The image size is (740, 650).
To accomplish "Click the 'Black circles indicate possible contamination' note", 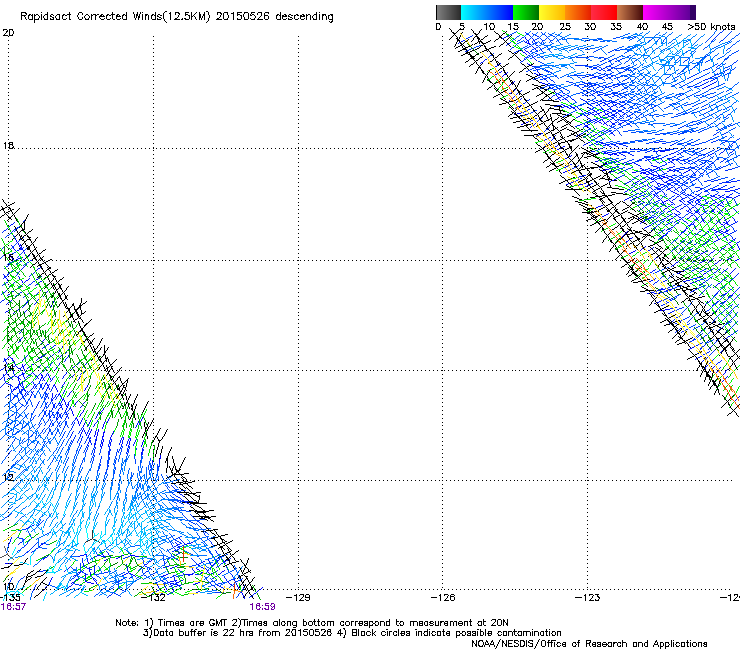I will pyautogui.click(x=456, y=633).
